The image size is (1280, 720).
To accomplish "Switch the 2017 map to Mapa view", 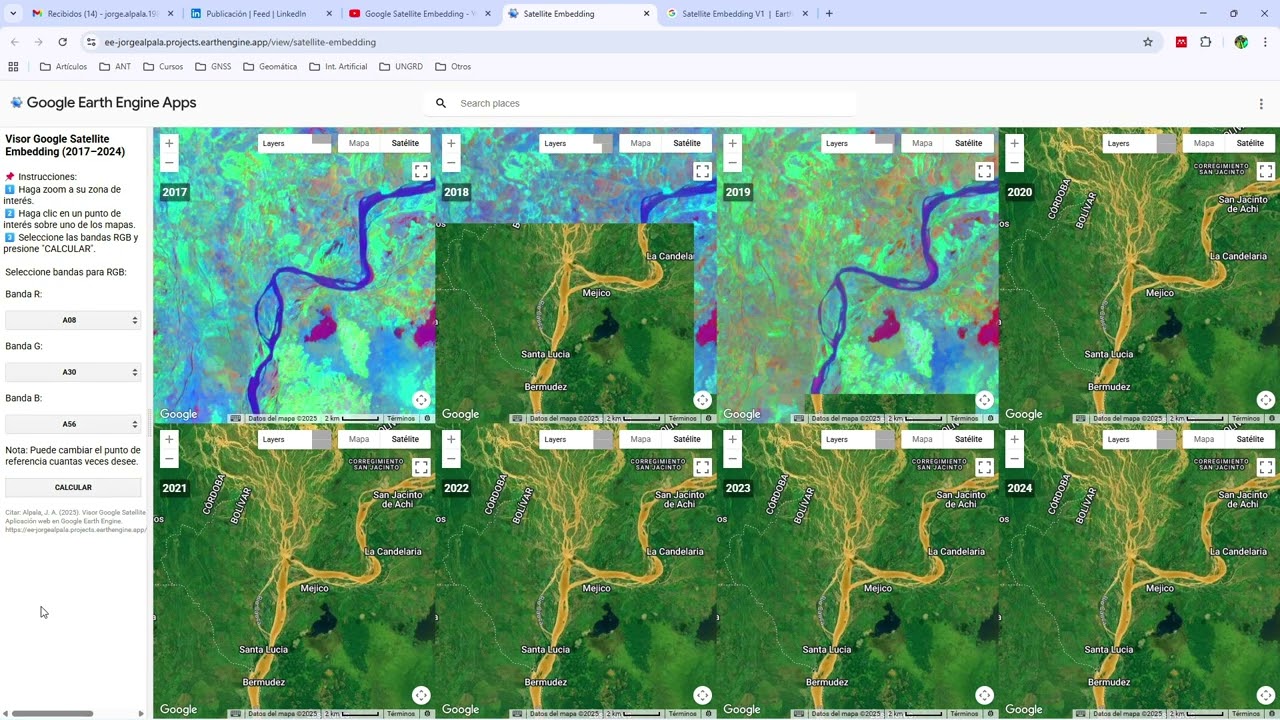I will pyautogui.click(x=359, y=143).
